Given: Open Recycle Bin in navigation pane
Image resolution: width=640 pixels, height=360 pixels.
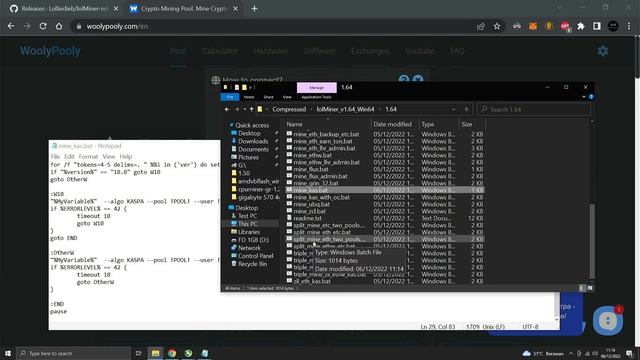Looking at the screenshot, I should pos(252,264).
